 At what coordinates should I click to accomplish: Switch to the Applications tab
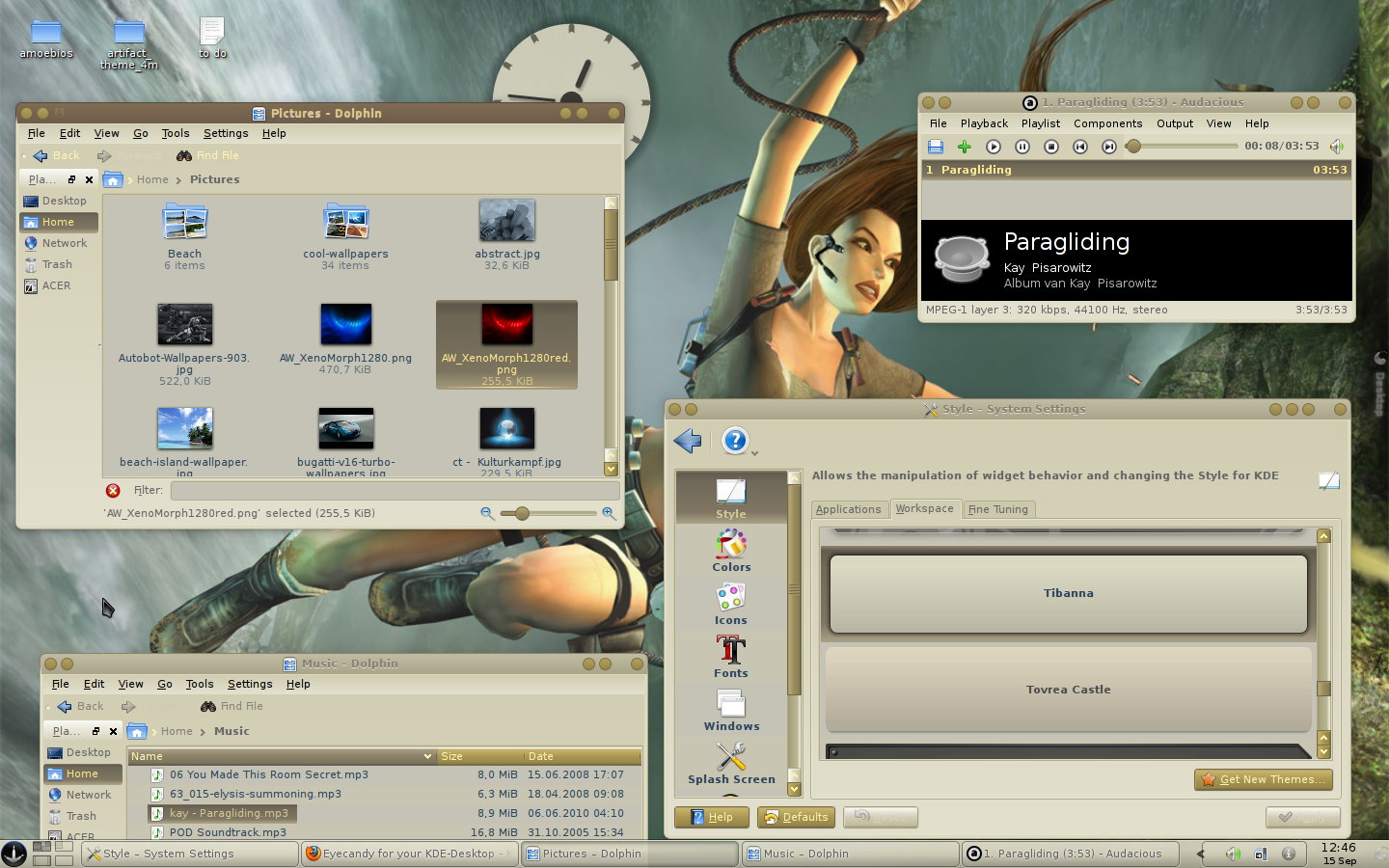848,509
